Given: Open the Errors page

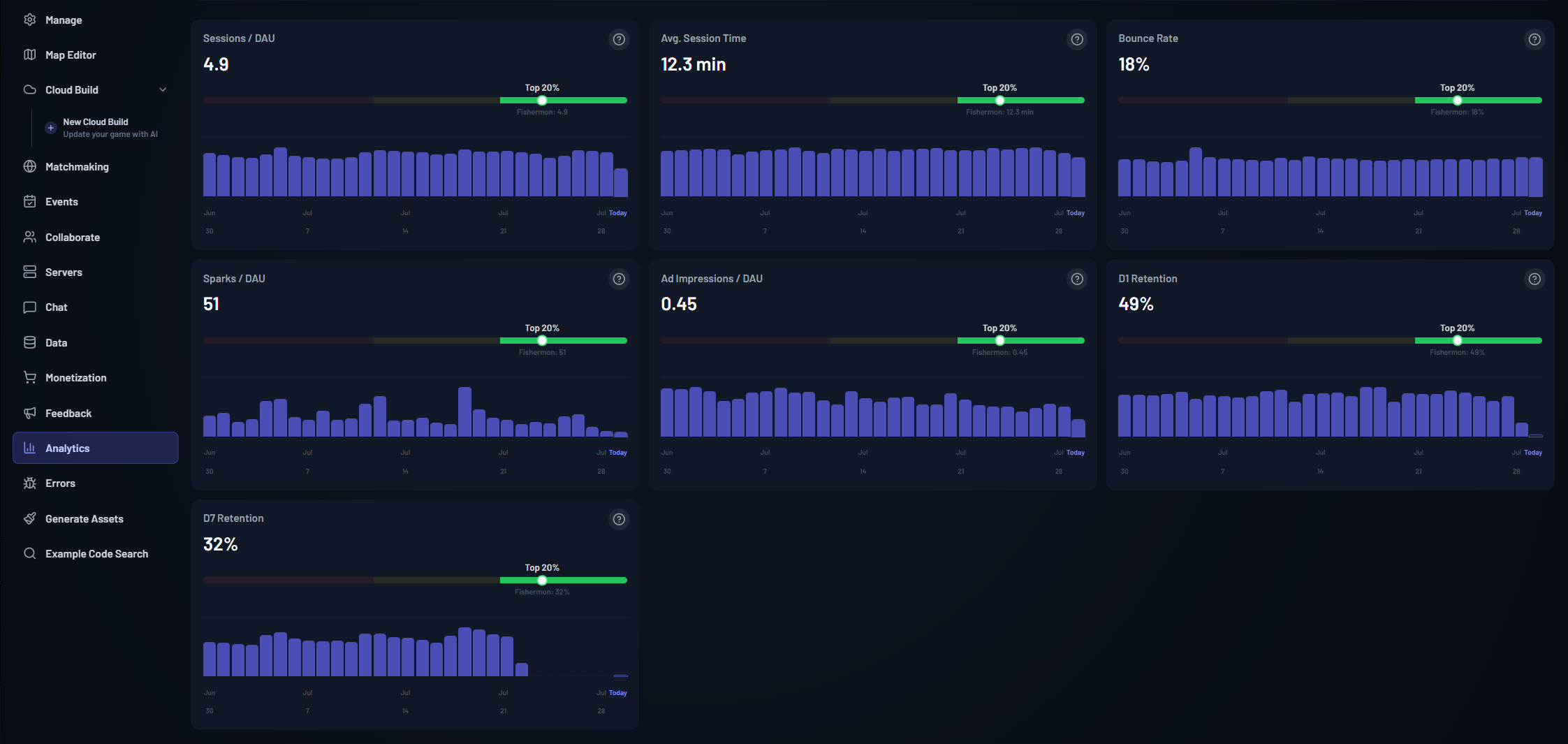Looking at the screenshot, I should click(96, 483).
